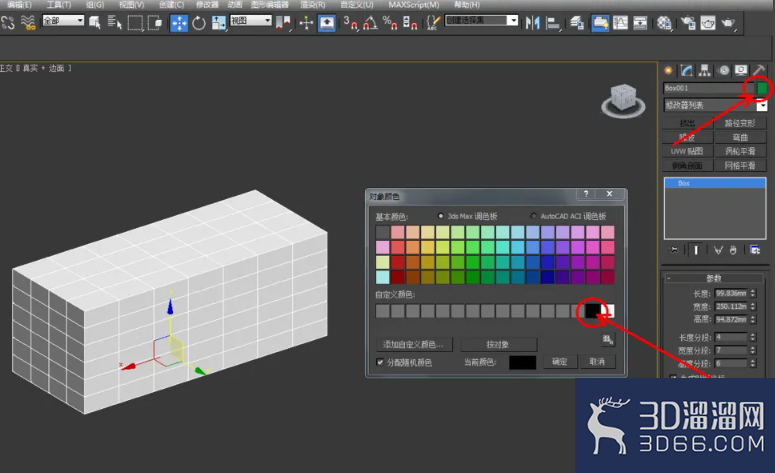Image resolution: width=775 pixels, height=473 pixels.
Task: Open the 工具(T) menu
Action: [x=58, y=4]
